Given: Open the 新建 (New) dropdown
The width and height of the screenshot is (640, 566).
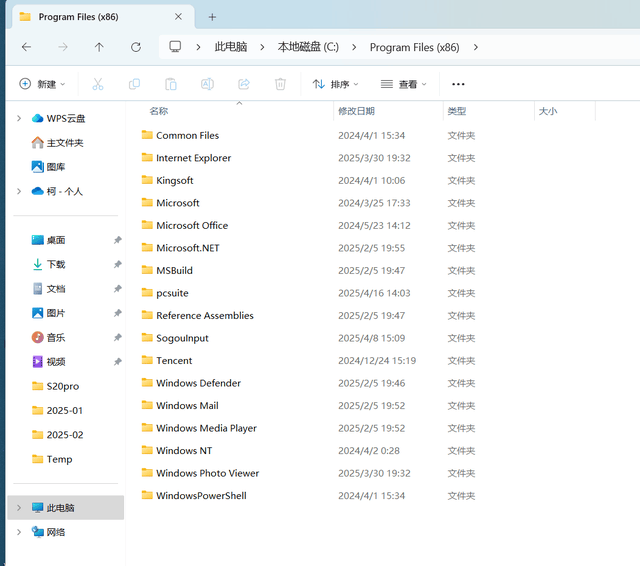Looking at the screenshot, I should 42,84.
